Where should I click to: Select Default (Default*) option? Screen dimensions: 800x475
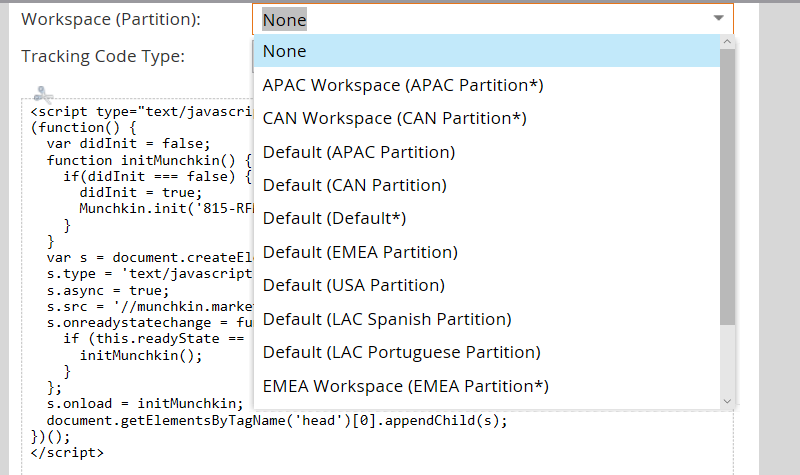tap(487, 218)
